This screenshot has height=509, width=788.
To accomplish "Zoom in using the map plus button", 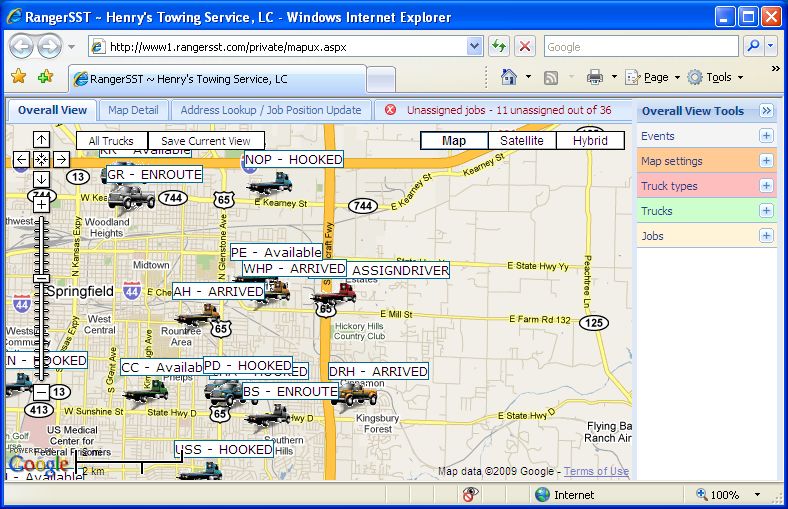I will click(x=41, y=204).
